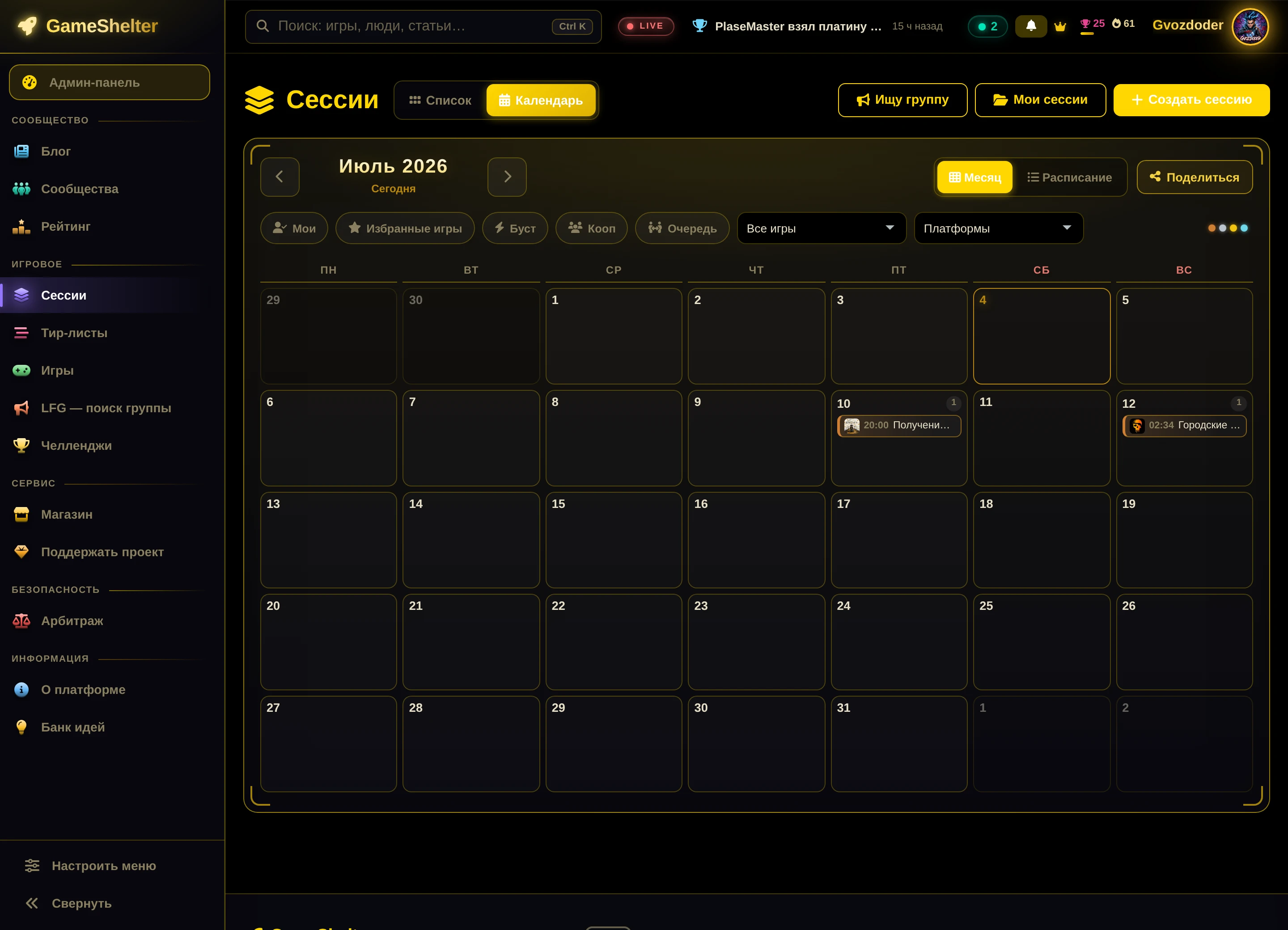Click the Создать сессию button

1191,100
